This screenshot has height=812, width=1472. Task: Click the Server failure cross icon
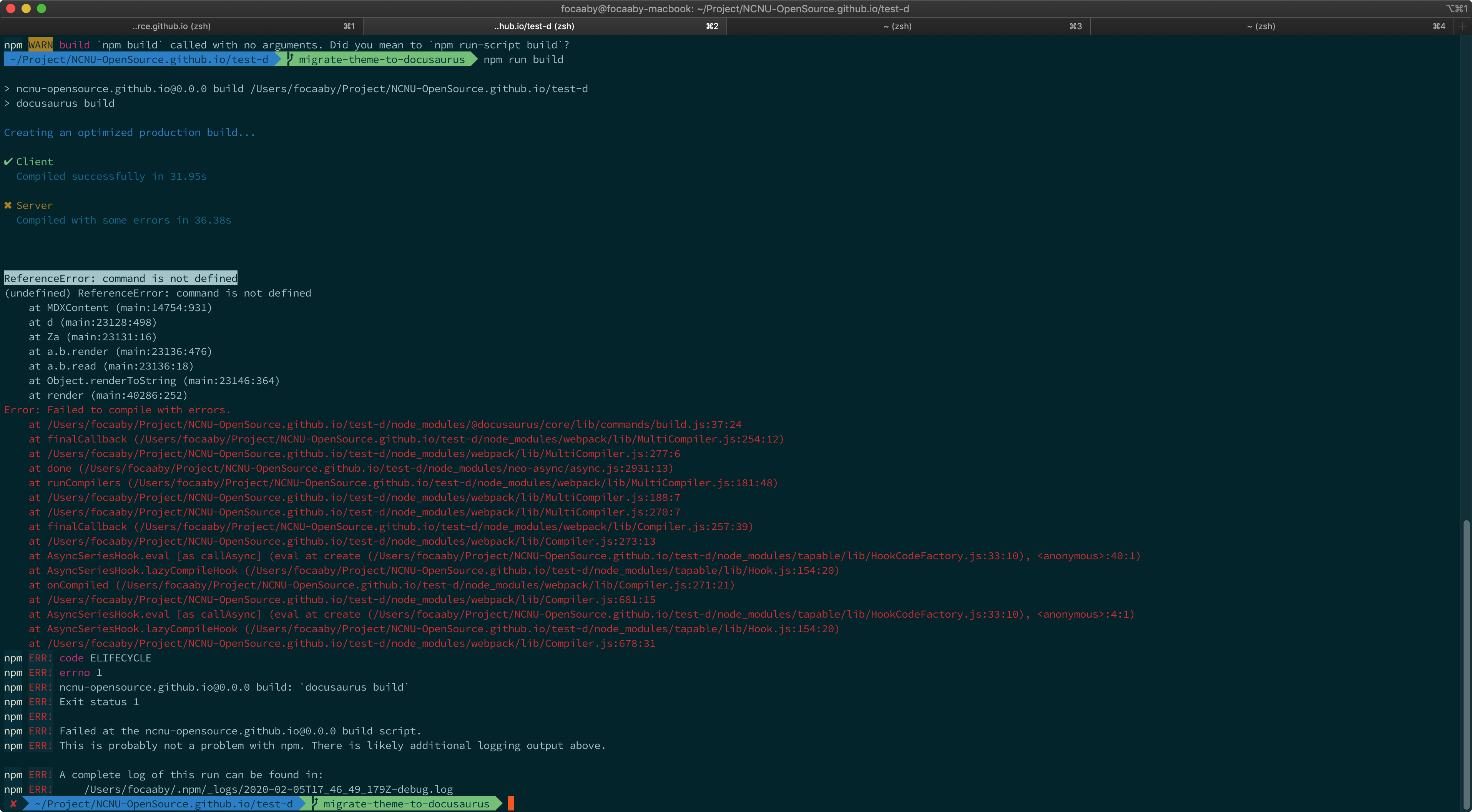pyautogui.click(x=8, y=205)
